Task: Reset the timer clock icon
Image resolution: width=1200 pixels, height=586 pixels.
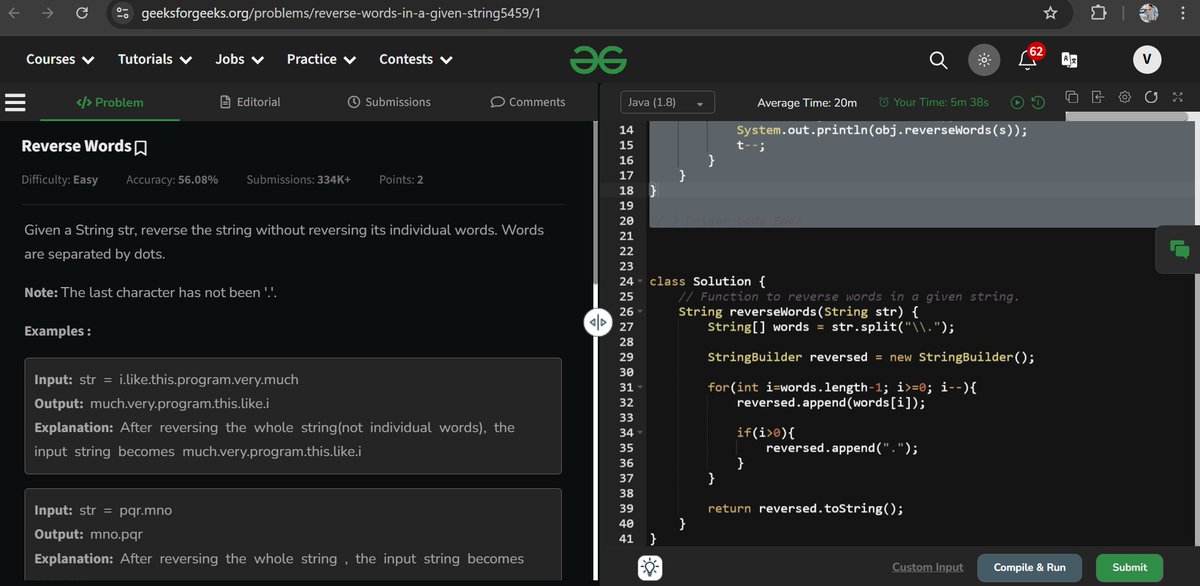Action: (x=1038, y=102)
